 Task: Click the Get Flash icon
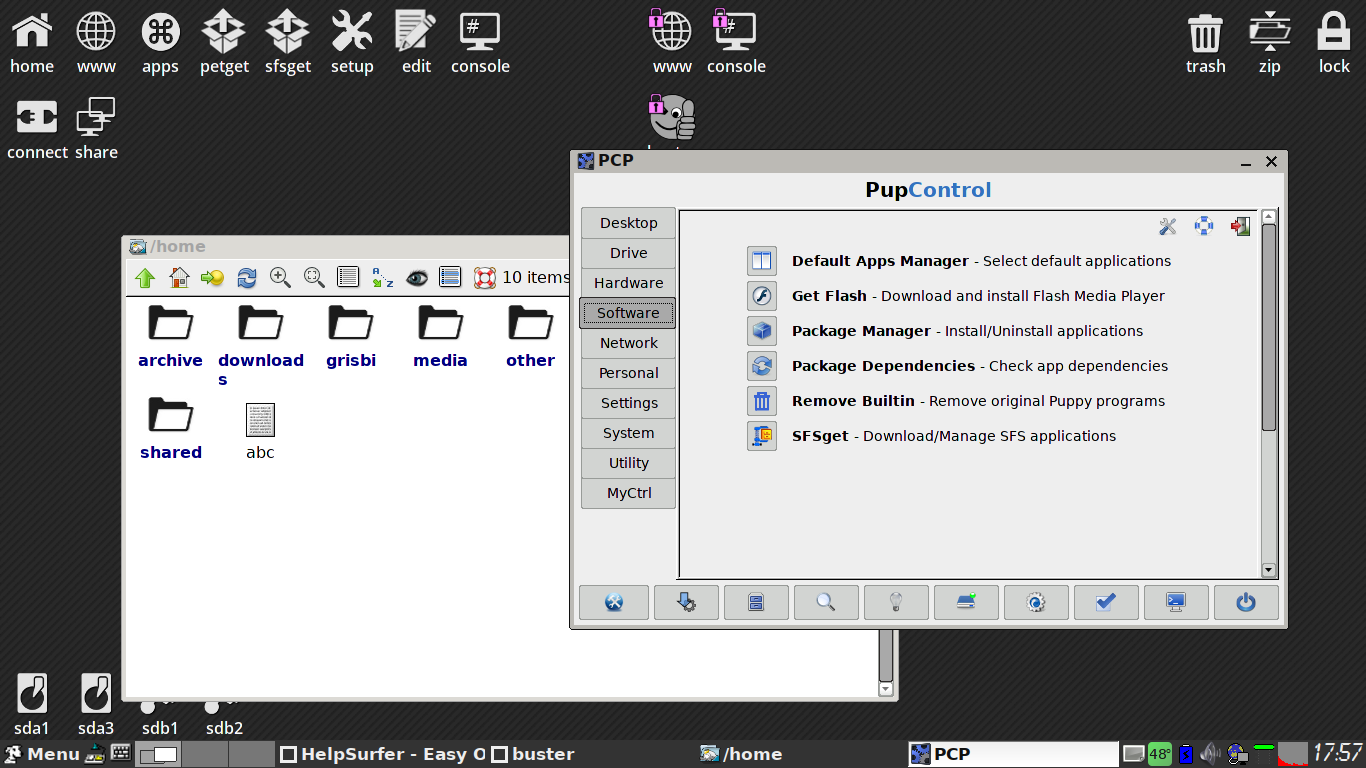[762, 296]
